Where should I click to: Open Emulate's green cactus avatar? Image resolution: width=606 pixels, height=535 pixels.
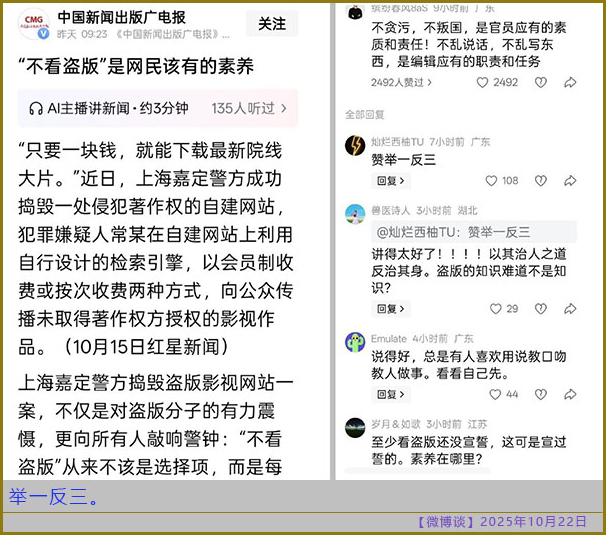click(x=355, y=342)
